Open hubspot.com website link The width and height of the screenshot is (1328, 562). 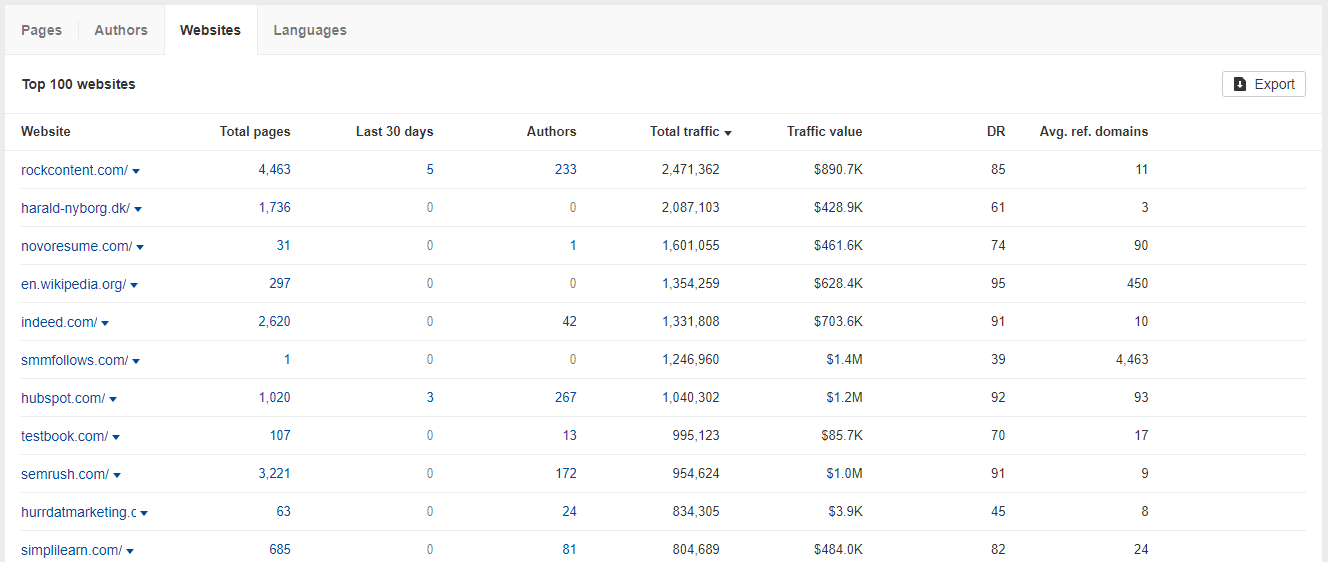point(63,398)
